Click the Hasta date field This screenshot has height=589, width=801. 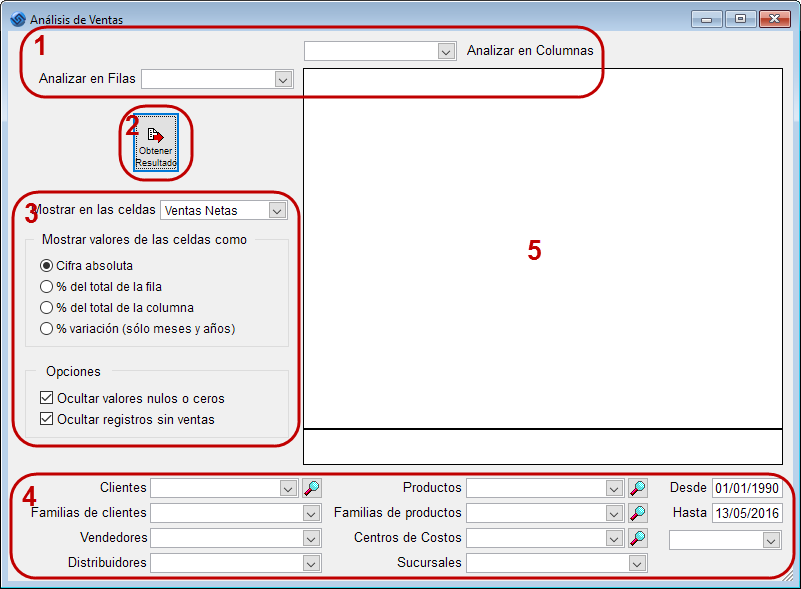point(747,513)
